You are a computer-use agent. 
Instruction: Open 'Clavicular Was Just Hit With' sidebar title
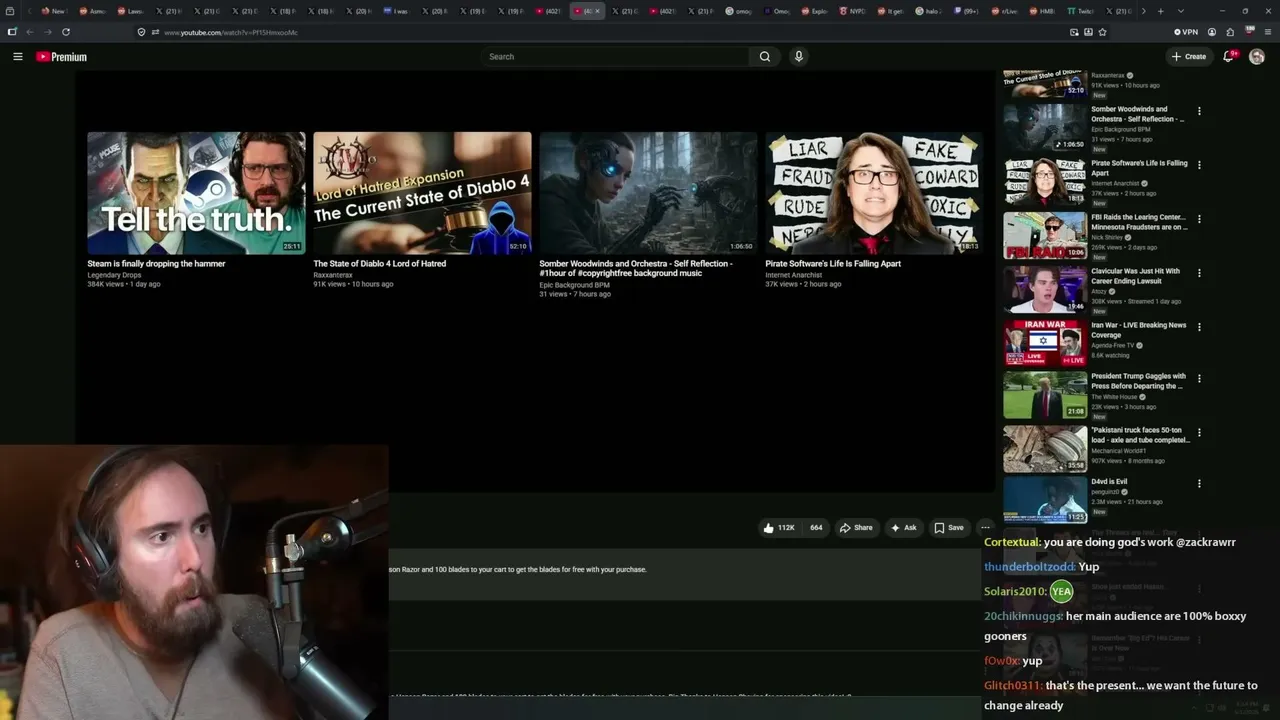point(1136,276)
